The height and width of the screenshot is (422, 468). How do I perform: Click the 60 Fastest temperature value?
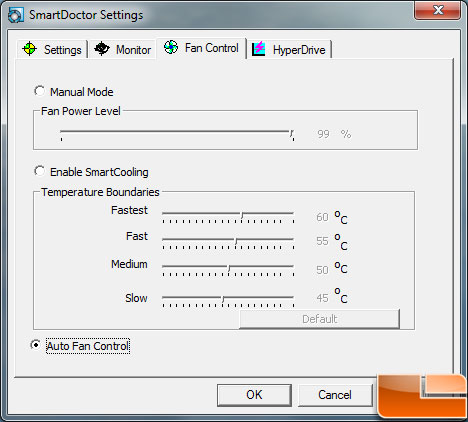point(322,217)
